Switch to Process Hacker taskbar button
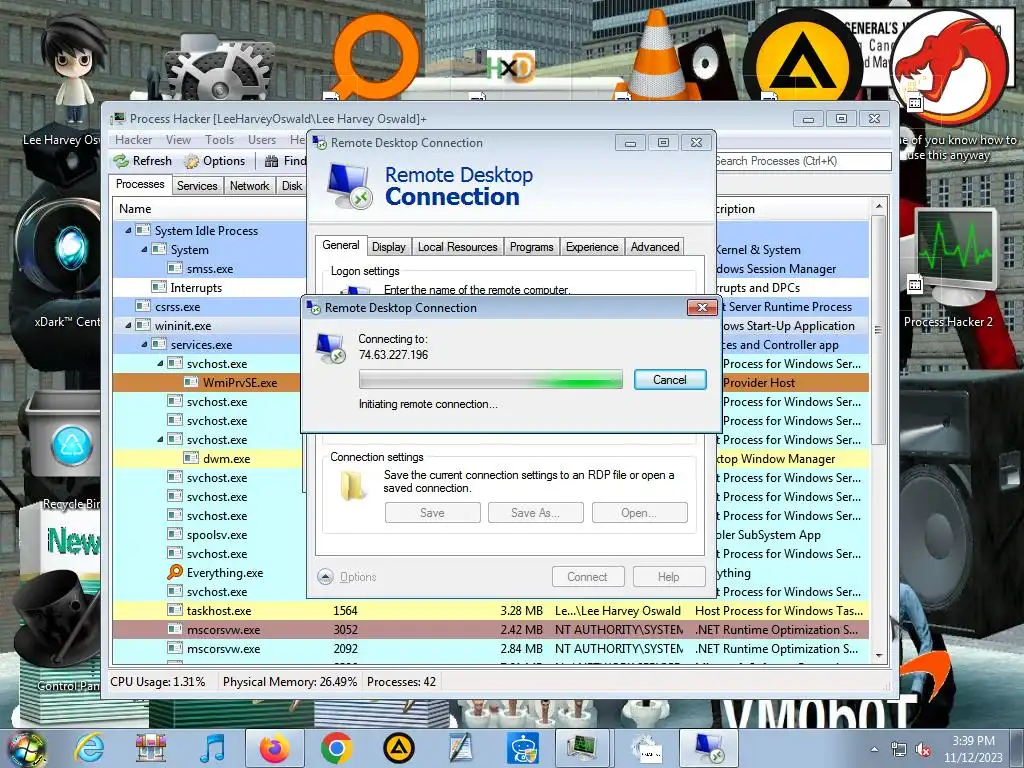This screenshot has height=768, width=1024. (x=581, y=748)
